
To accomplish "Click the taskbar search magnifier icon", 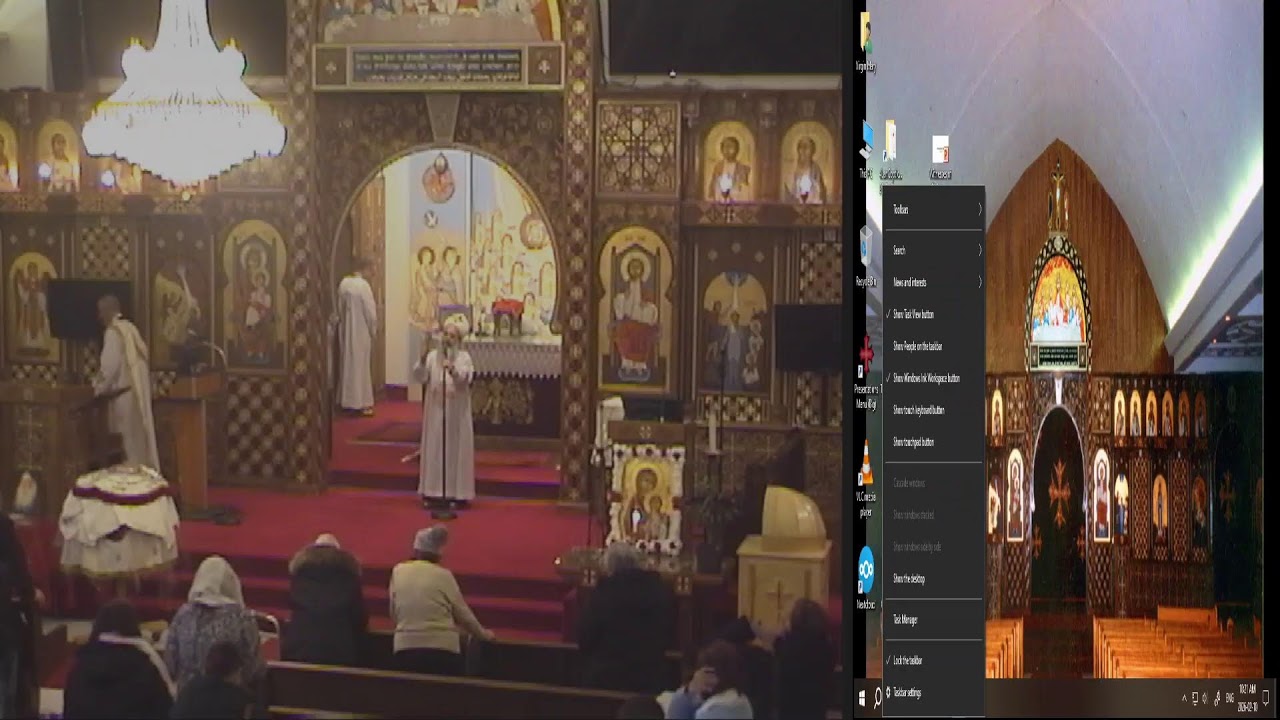I will coord(877,697).
